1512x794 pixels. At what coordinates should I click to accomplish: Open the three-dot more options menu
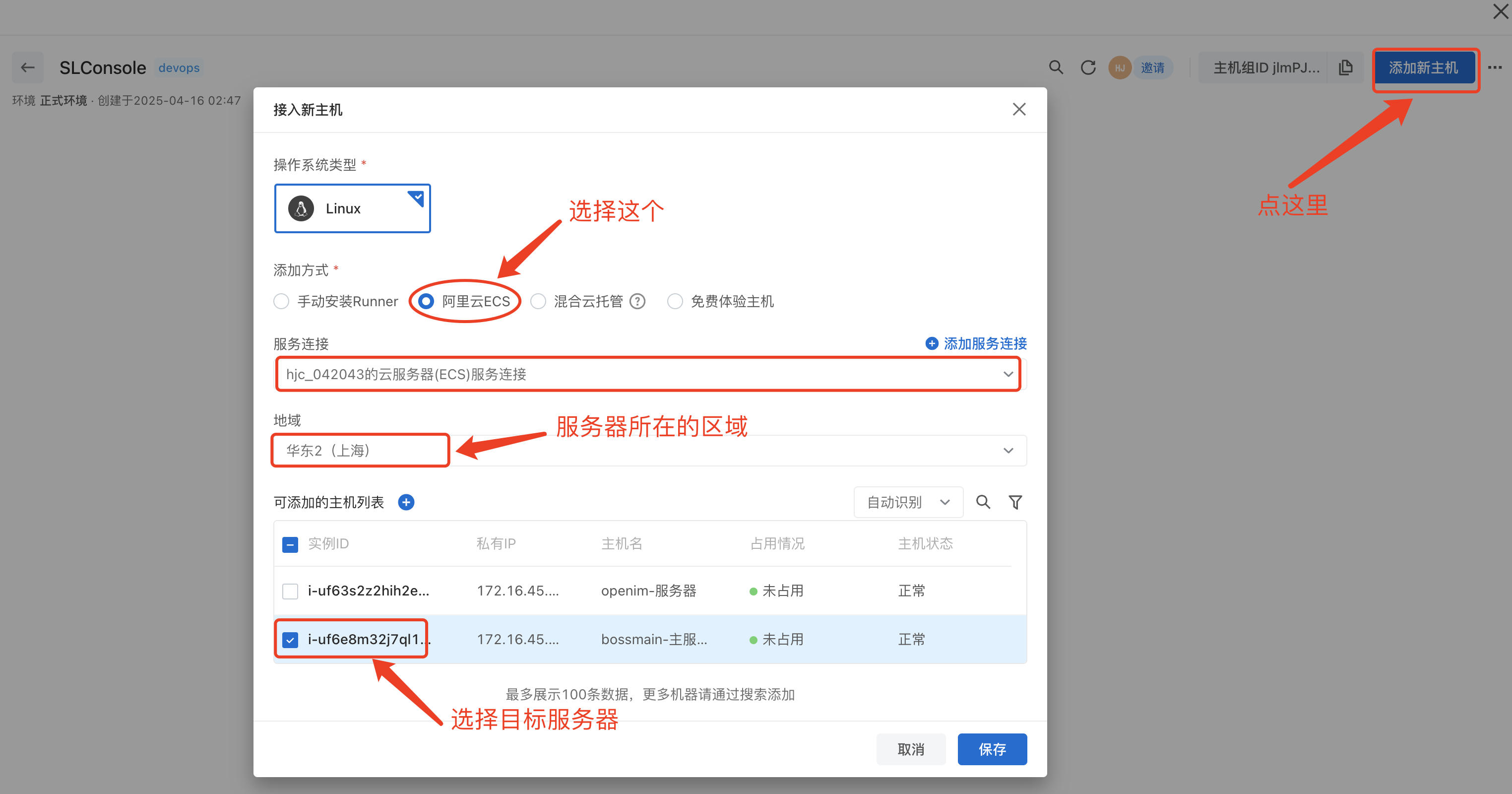point(1495,67)
